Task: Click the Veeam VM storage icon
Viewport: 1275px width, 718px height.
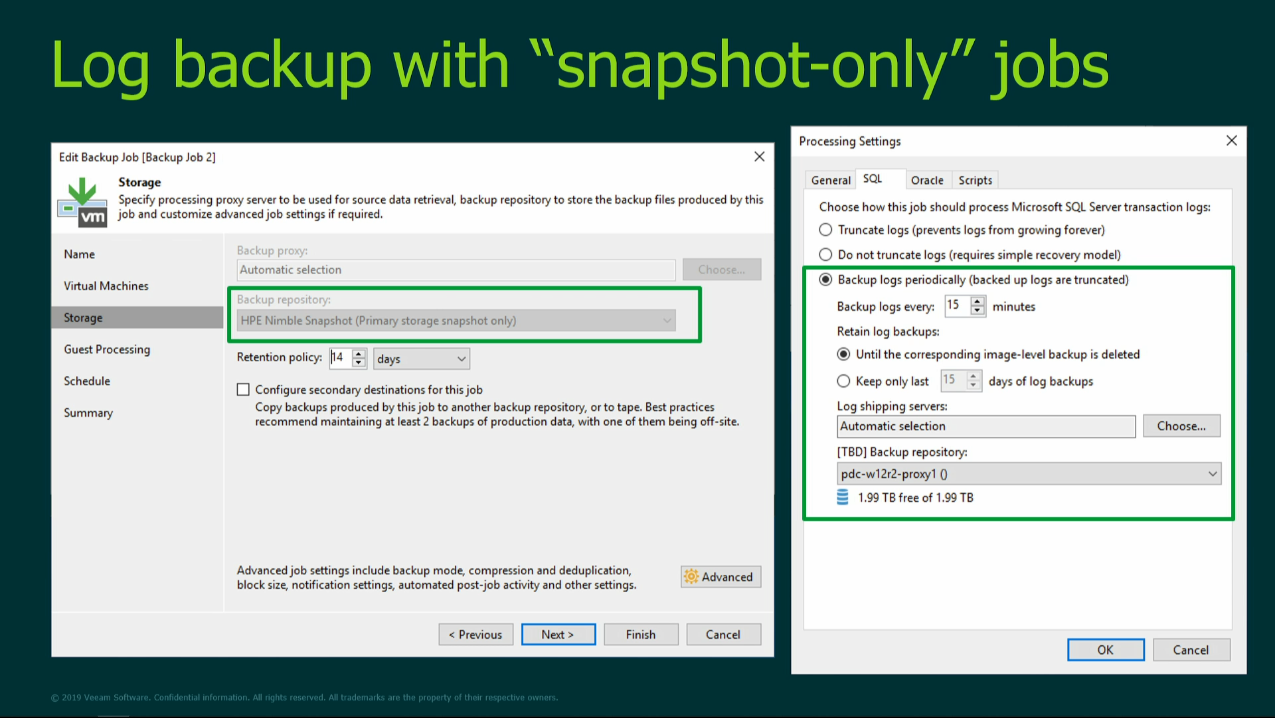Action: point(82,202)
